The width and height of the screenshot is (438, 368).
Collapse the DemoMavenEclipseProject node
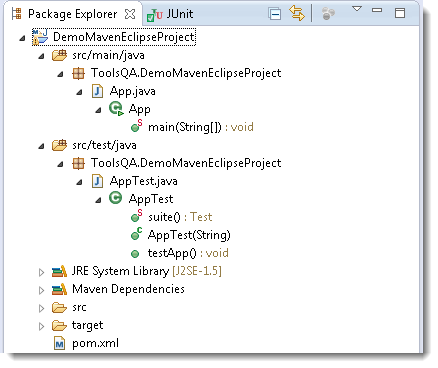click(x=22, y=38)
